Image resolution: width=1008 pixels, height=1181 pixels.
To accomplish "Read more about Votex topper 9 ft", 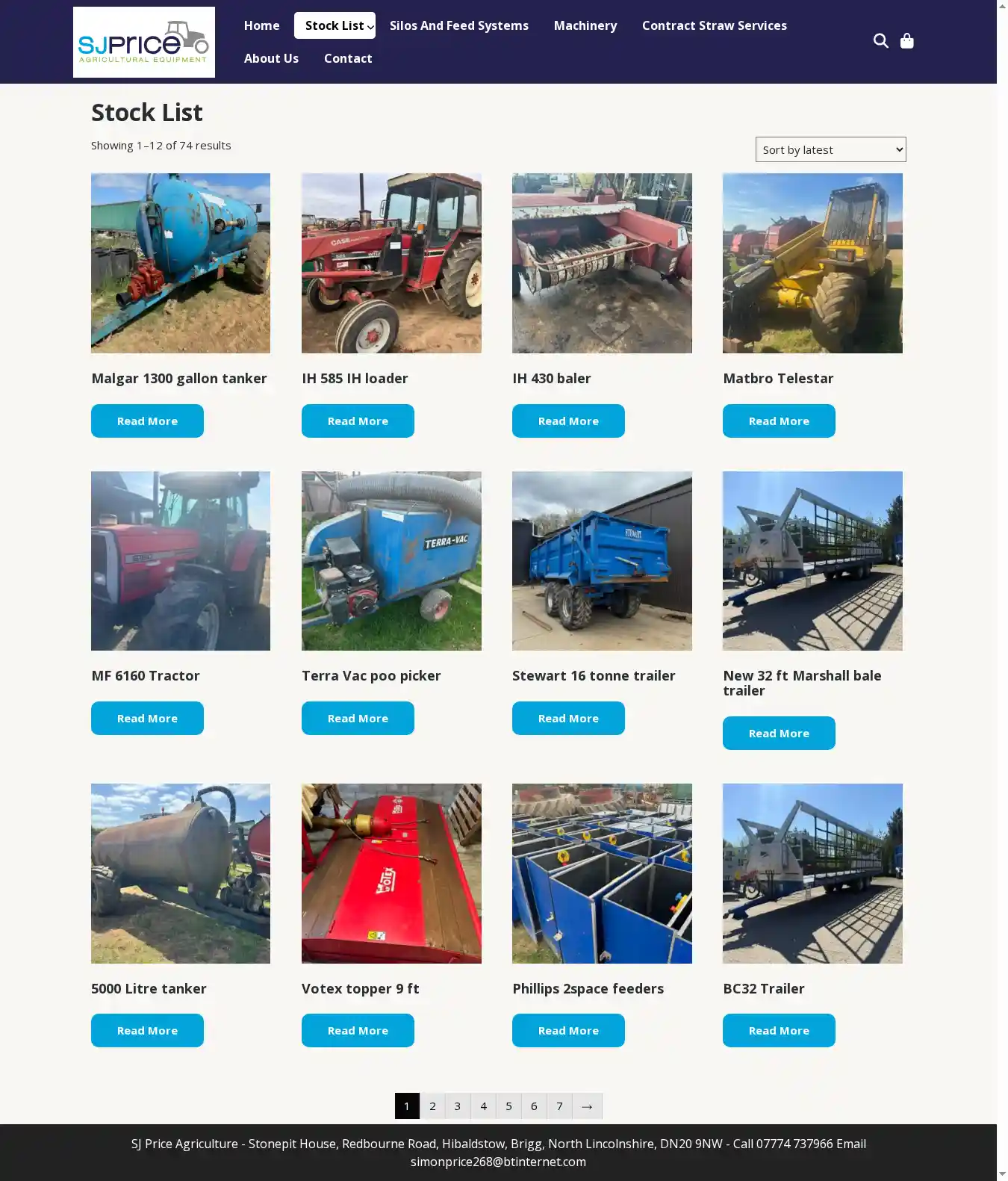I will coord(358,1031).
